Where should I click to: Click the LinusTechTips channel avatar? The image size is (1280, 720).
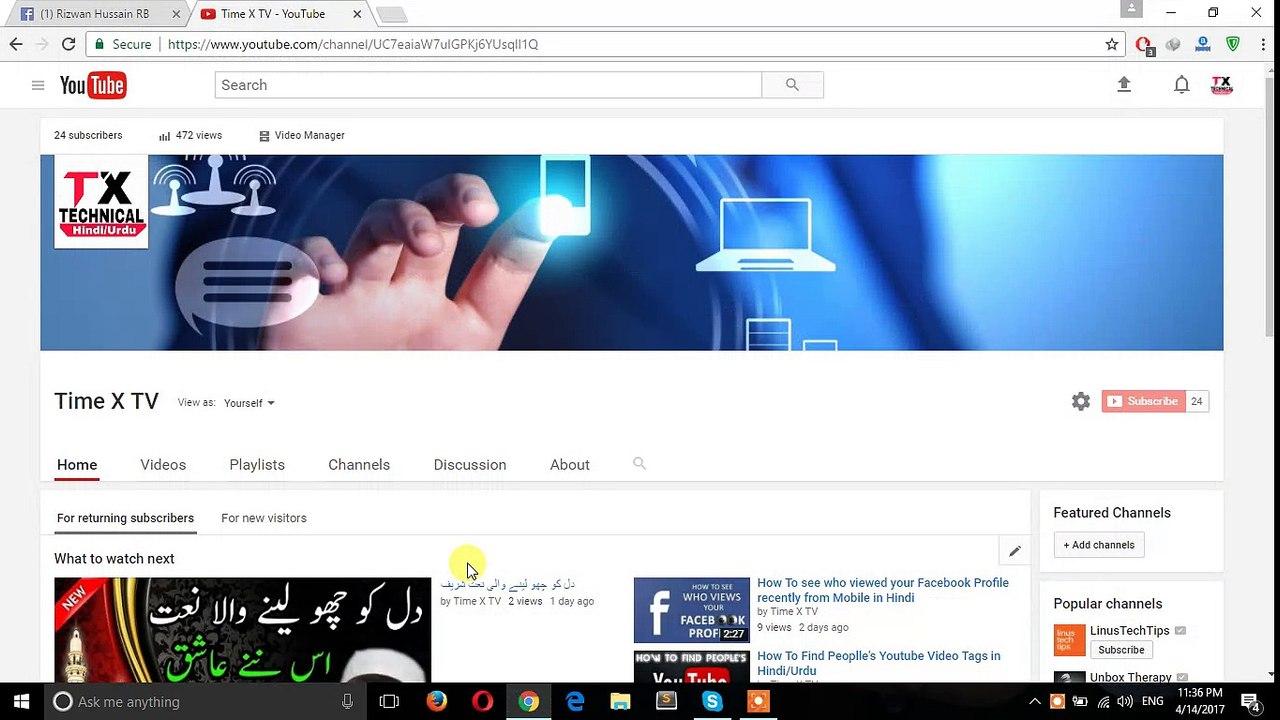[x=1069, y=640]
